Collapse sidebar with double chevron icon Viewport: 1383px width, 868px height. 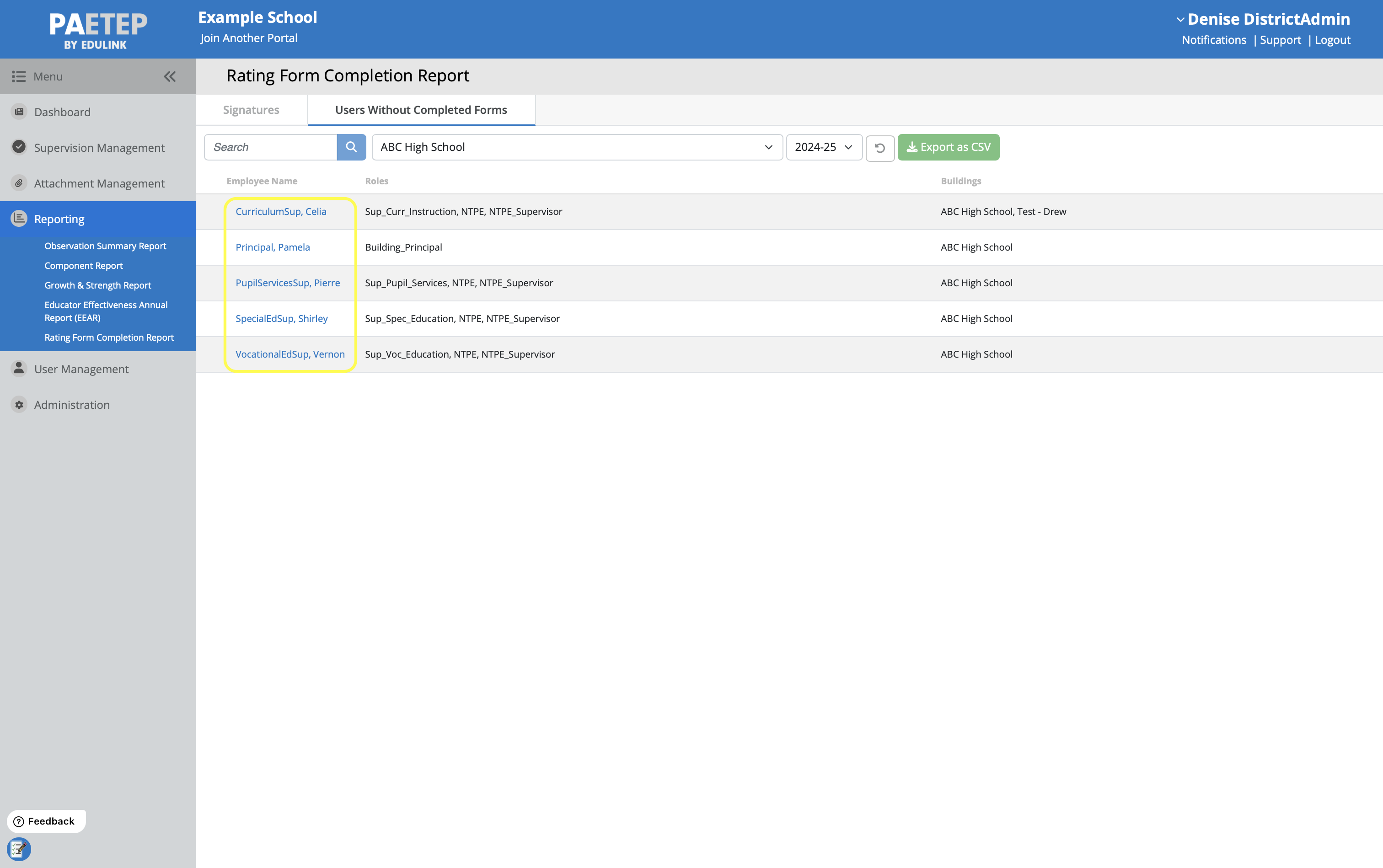pos(169,76)
